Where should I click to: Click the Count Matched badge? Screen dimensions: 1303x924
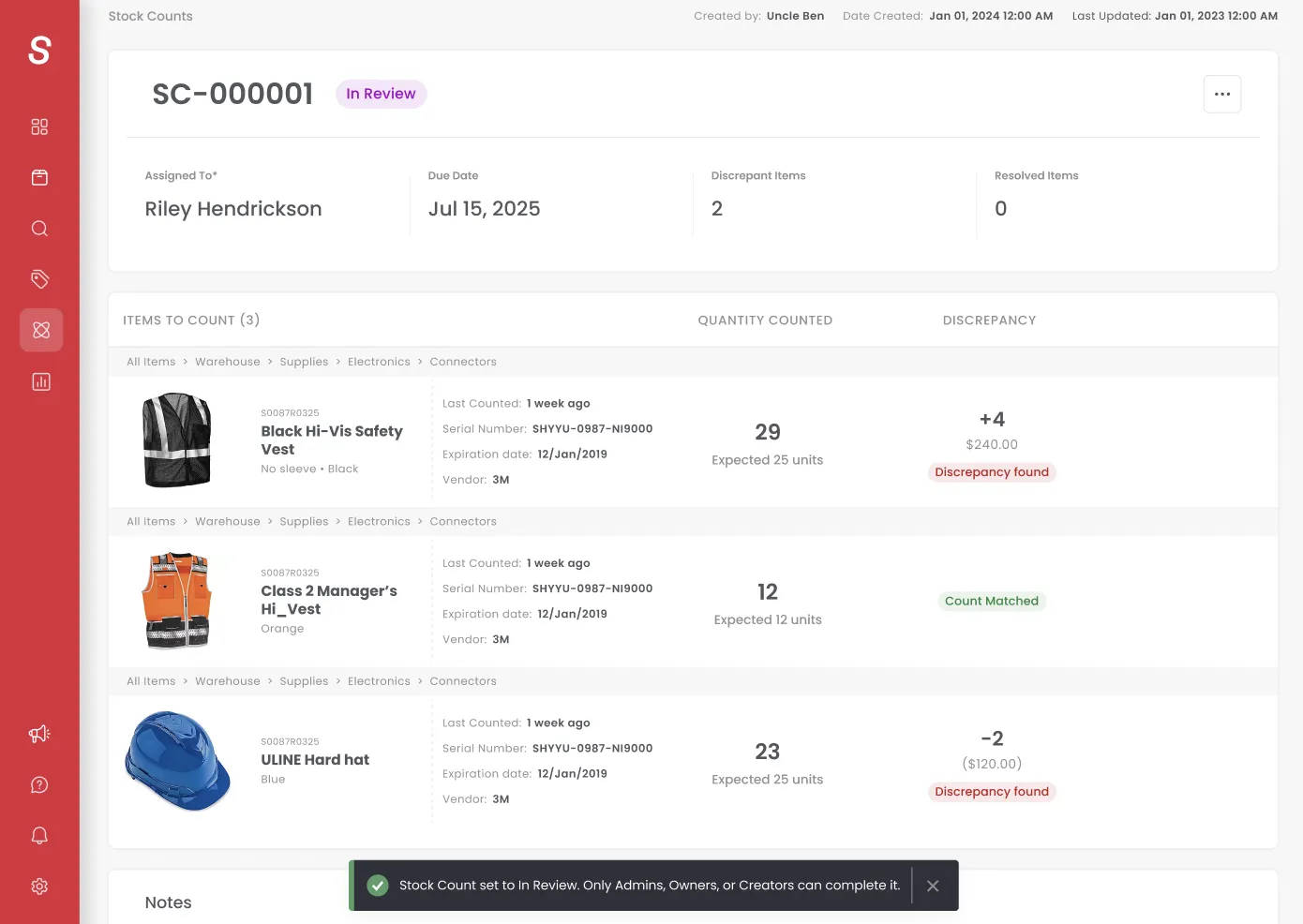click(x=992, y=602)
